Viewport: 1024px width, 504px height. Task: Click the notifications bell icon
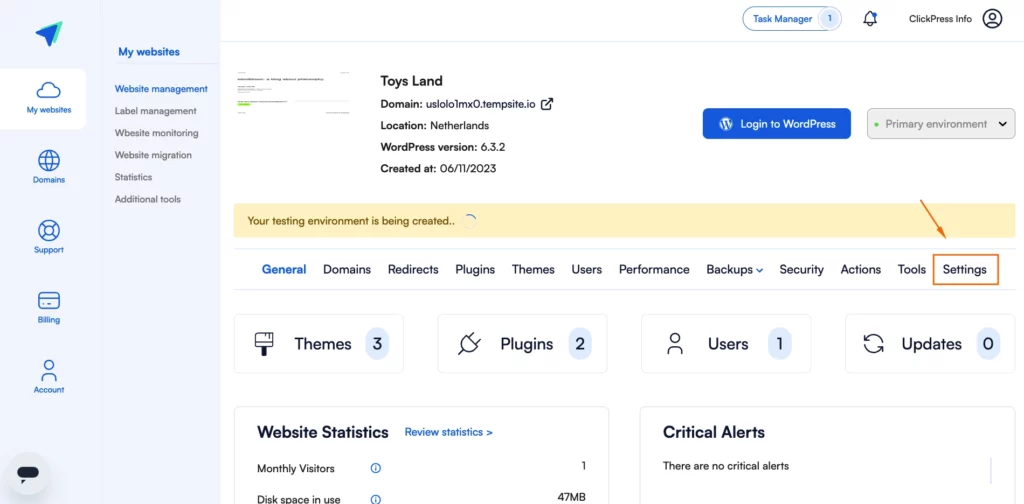pos(870,19)
